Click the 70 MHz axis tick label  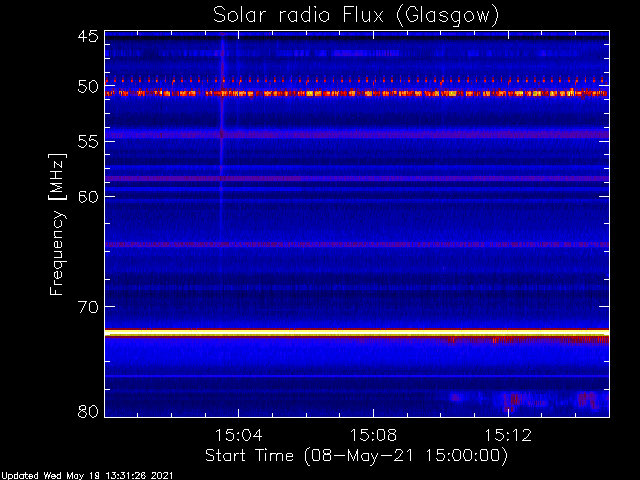tap(88, 307)
